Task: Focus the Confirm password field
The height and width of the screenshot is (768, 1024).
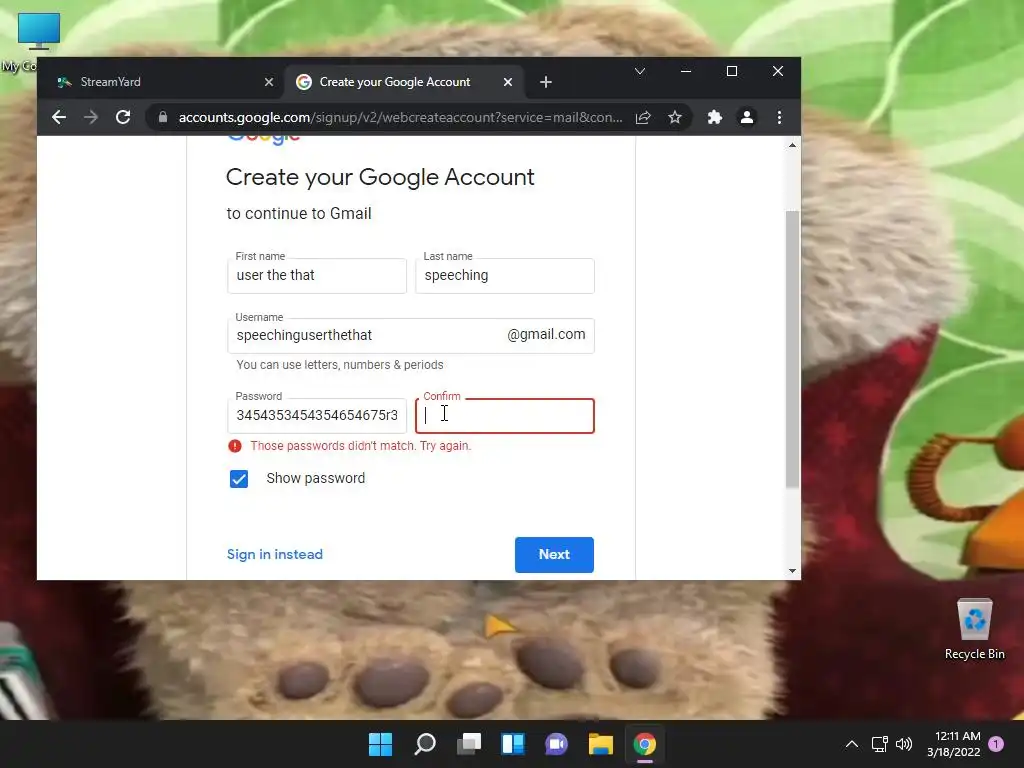Action: (505, 416)
